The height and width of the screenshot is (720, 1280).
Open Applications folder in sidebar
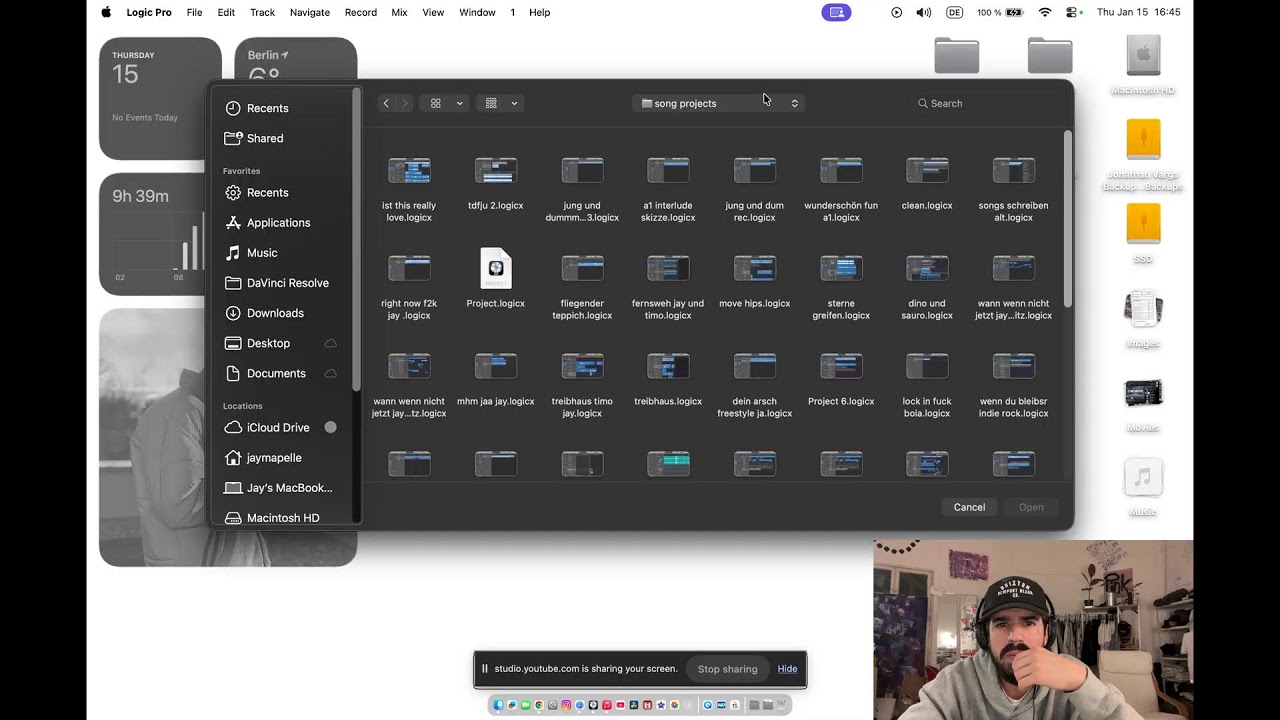pos(278,223)
